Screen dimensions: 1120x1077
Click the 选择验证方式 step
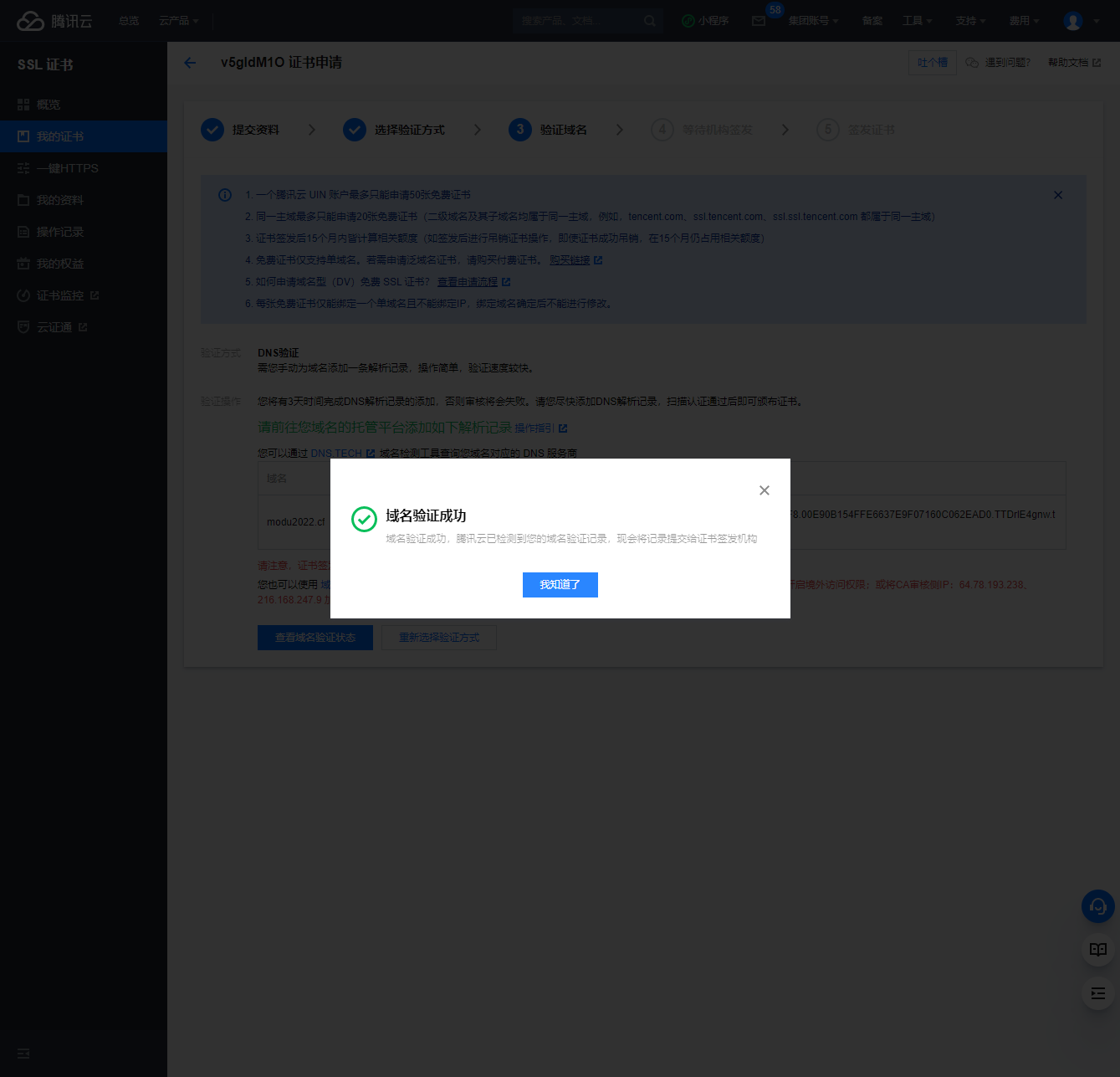394,130
